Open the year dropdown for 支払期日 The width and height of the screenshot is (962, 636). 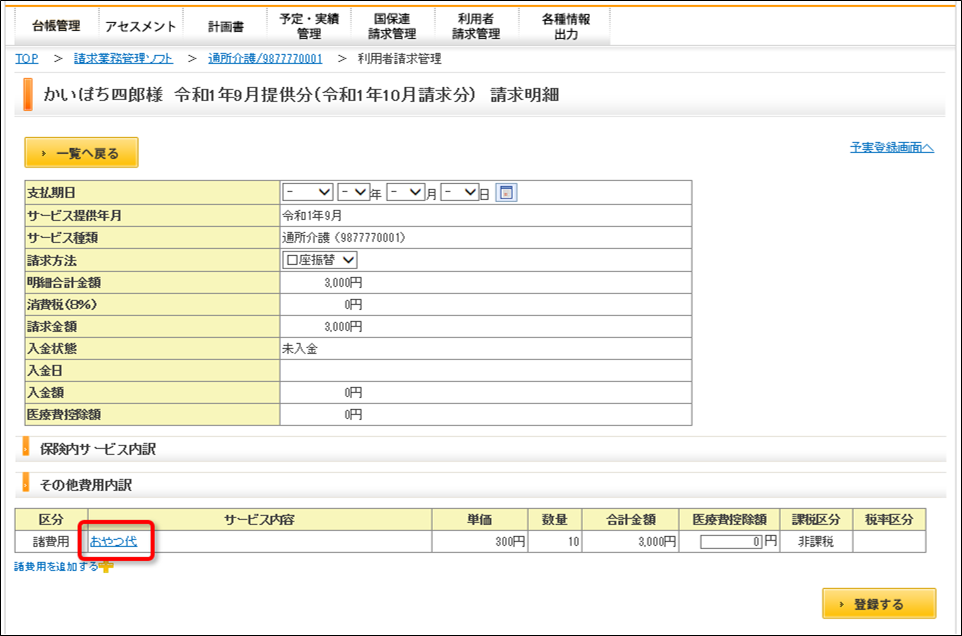(x=353, y=192)
